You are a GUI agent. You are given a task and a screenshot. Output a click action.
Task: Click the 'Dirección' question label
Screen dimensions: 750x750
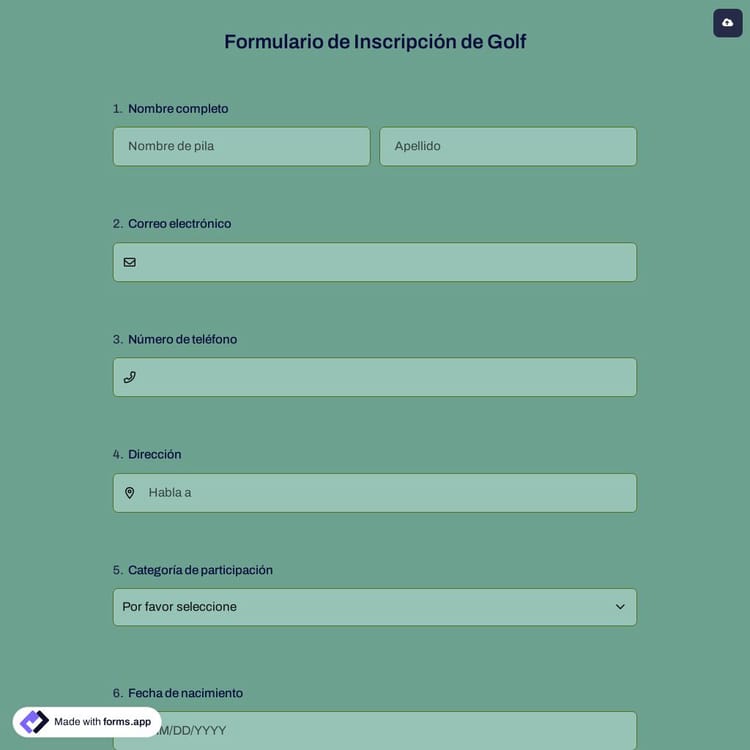point(154,454)
